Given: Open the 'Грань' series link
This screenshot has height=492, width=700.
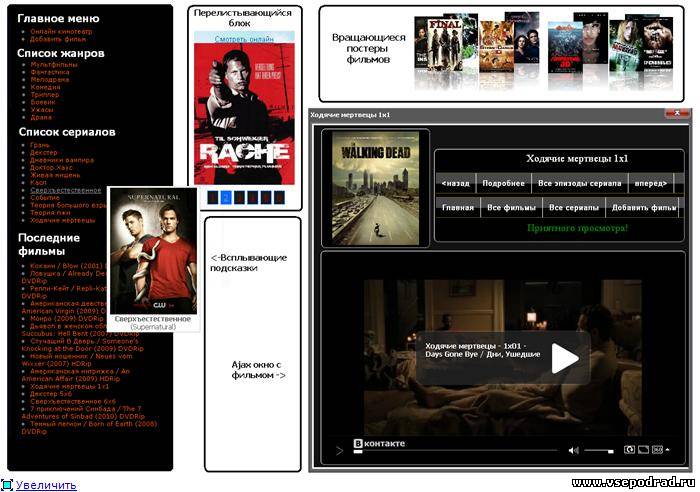Looking at the screenshot, I should pyautogui.click(x=40, y=145).
